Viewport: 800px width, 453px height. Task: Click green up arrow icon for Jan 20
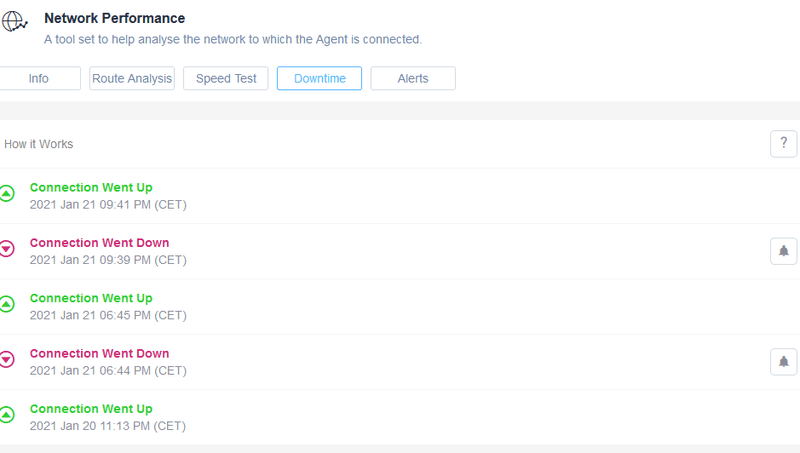point(7,415)
